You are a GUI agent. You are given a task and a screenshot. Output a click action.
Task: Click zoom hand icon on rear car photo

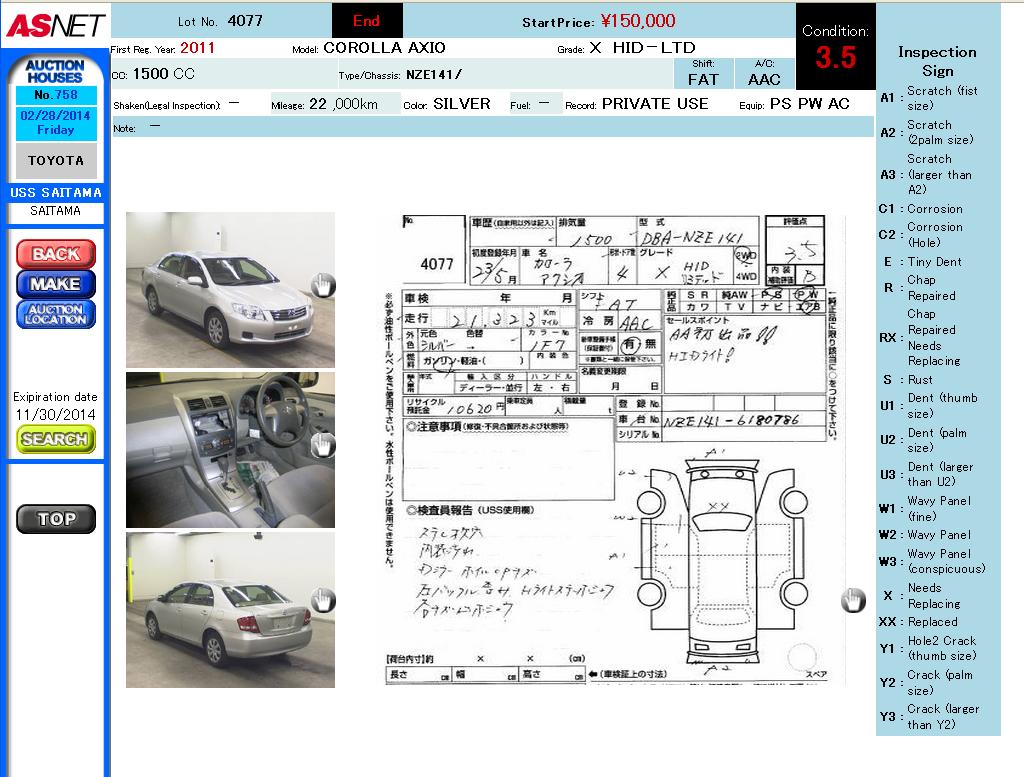(x=322, y=600)
